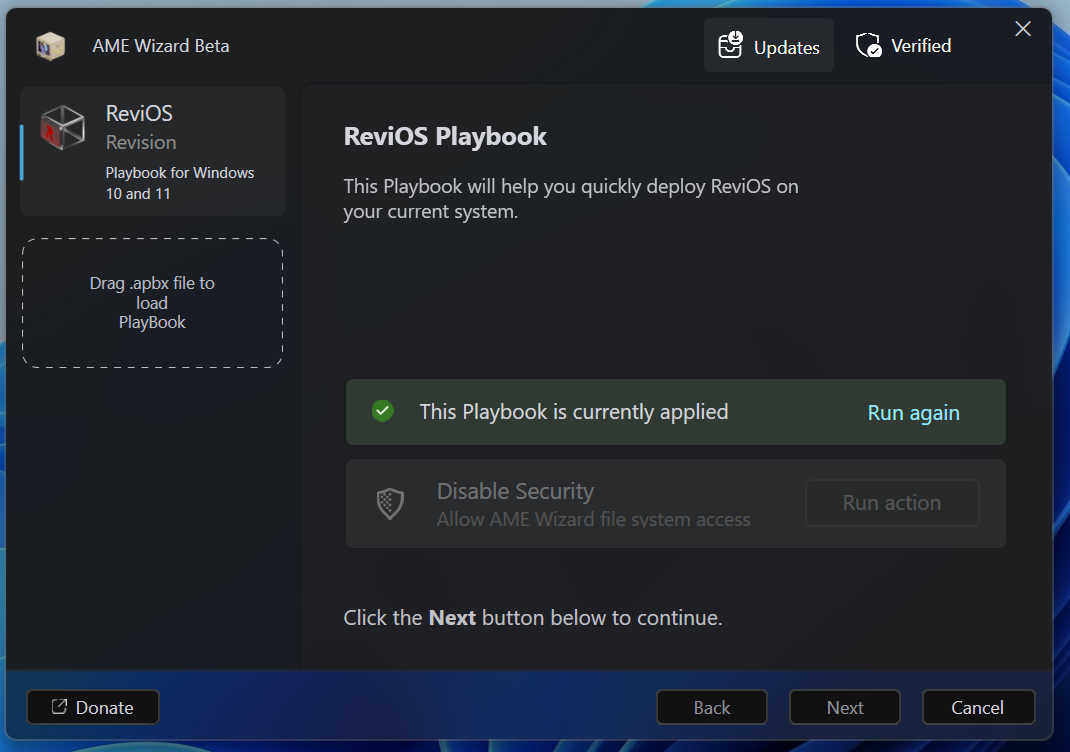Viewport: 1070px width, 752px height.
Task: Cancel the wizard
Action: (978, 707)
